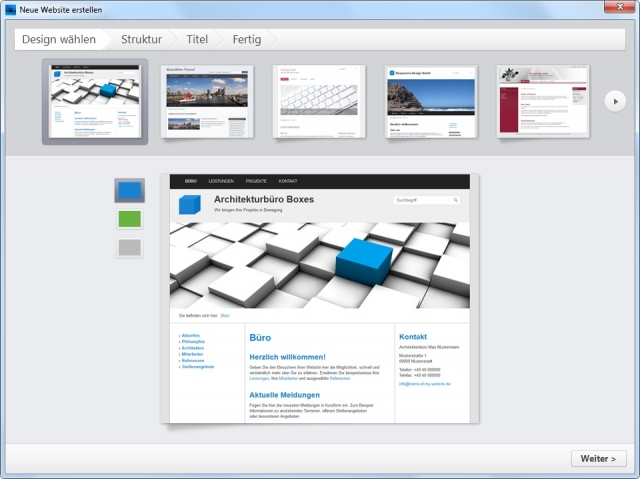
Task: Choose the harbor ship photo design thumbnail
Action: pyautogui.click(x=207, y=101)
